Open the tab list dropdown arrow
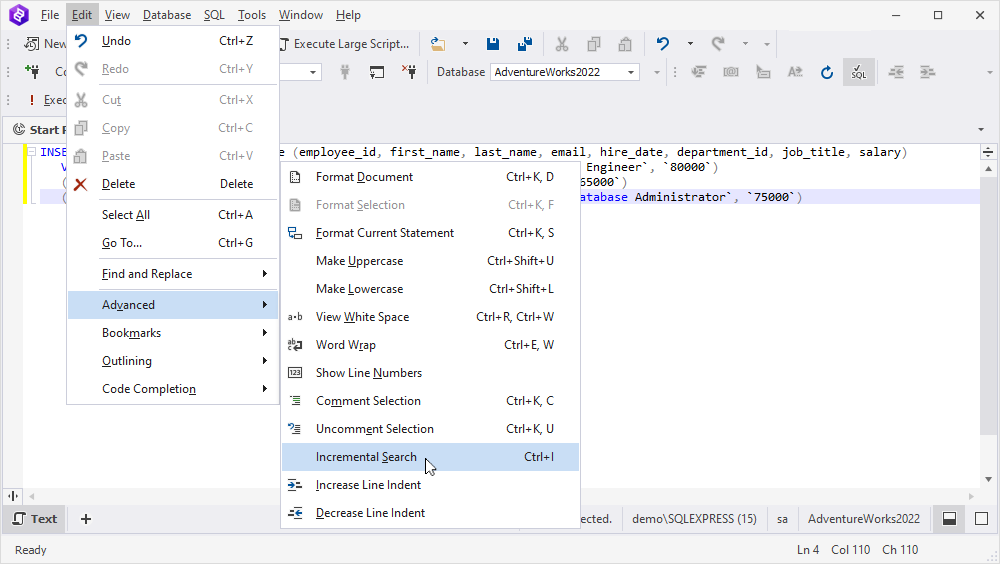 (981, 130)
